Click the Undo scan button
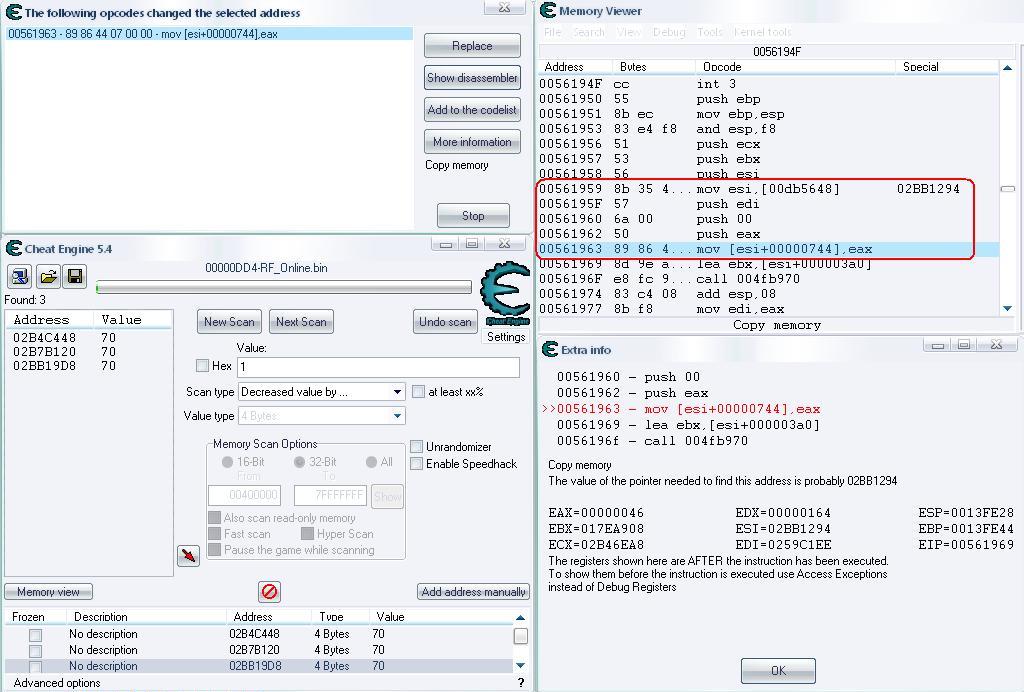1024x692 pixels. coord(445,322)
